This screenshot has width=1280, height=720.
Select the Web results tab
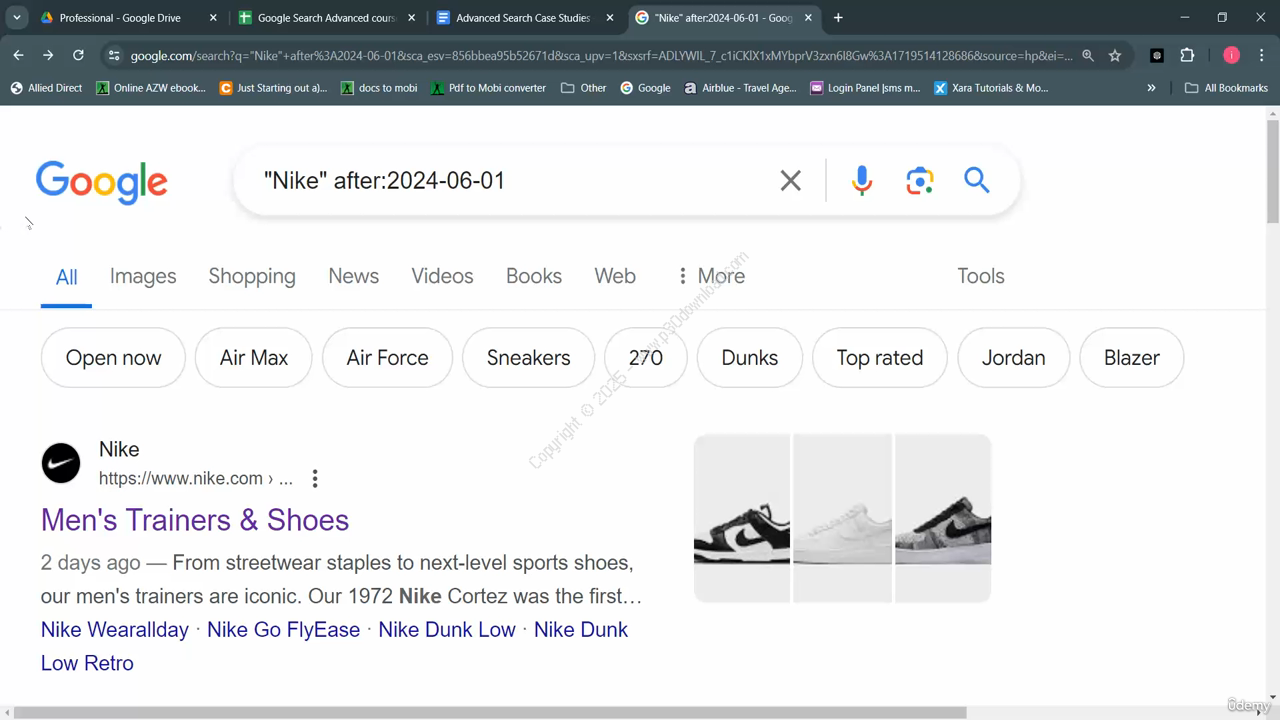coord(615,276)
